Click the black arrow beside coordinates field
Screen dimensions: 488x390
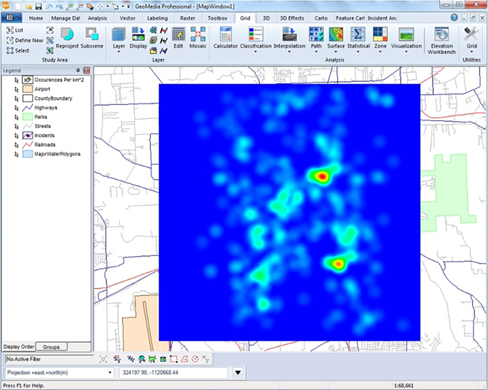point(238,372)
